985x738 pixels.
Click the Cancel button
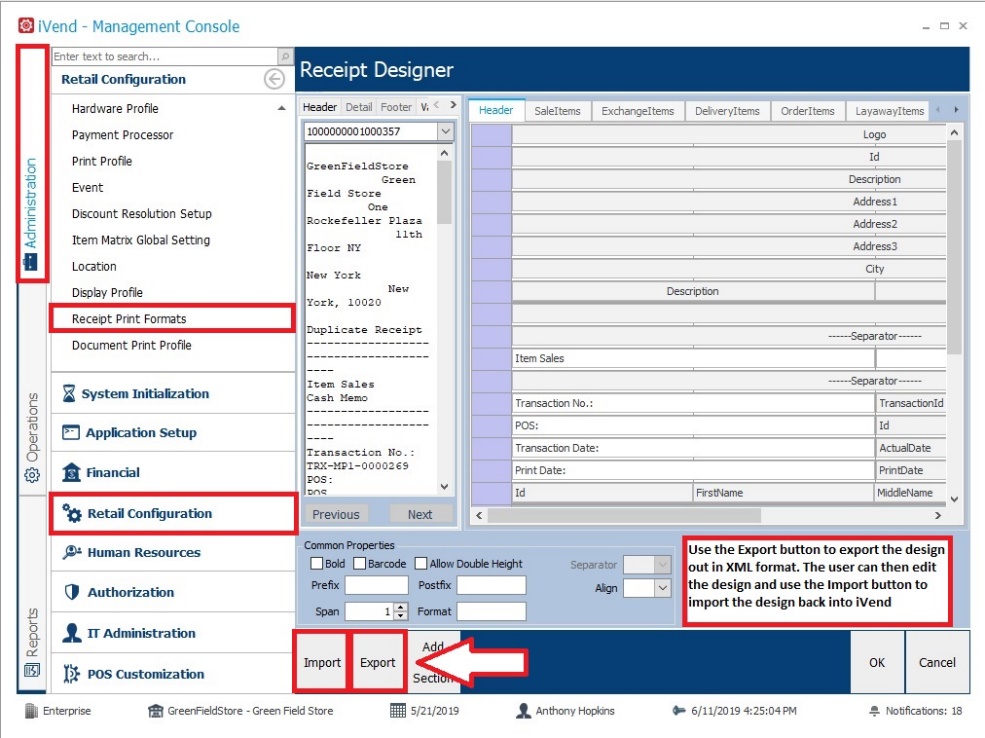pyautogui.click(x=937, y=663)
